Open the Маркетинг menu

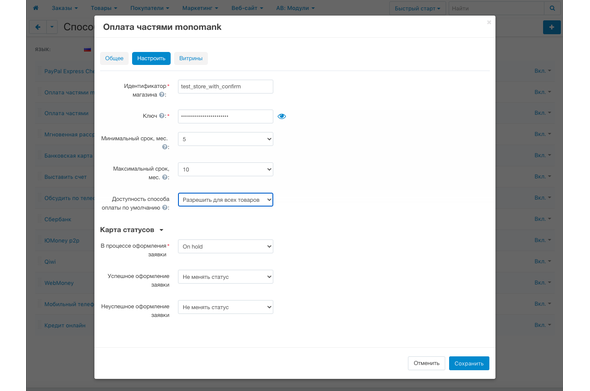[200, 8]
